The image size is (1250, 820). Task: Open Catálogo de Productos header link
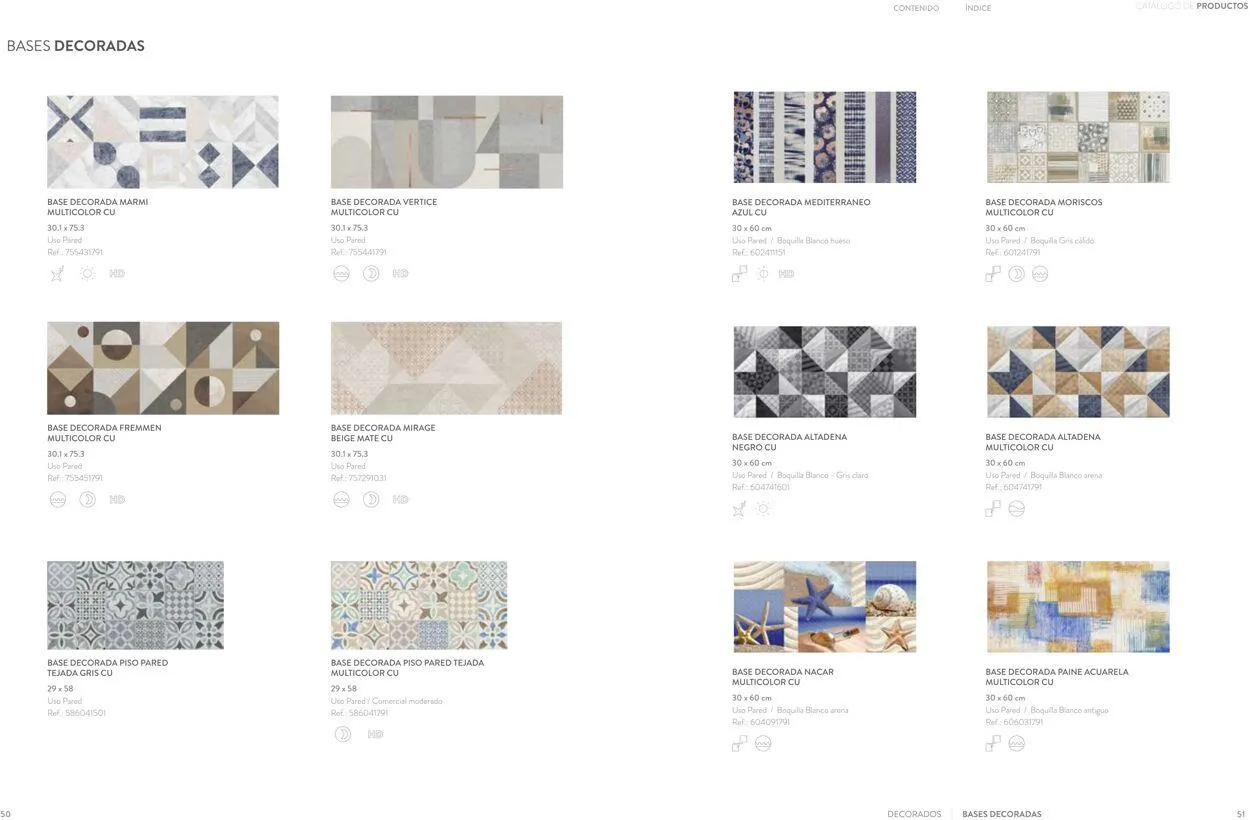coord(1191,6)
